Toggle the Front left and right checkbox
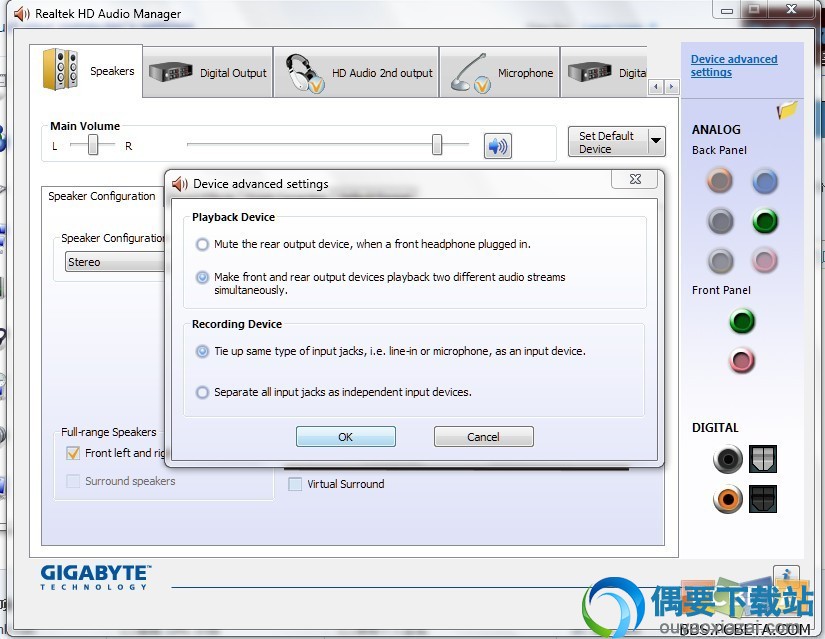The height and width of the screenshot is (639, 825). point(73,453)
